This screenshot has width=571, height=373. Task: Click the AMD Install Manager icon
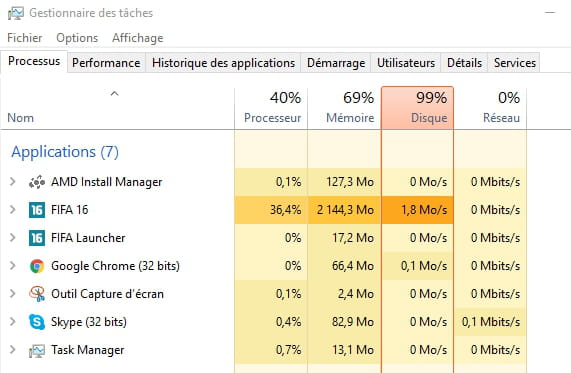click(37, 182)
